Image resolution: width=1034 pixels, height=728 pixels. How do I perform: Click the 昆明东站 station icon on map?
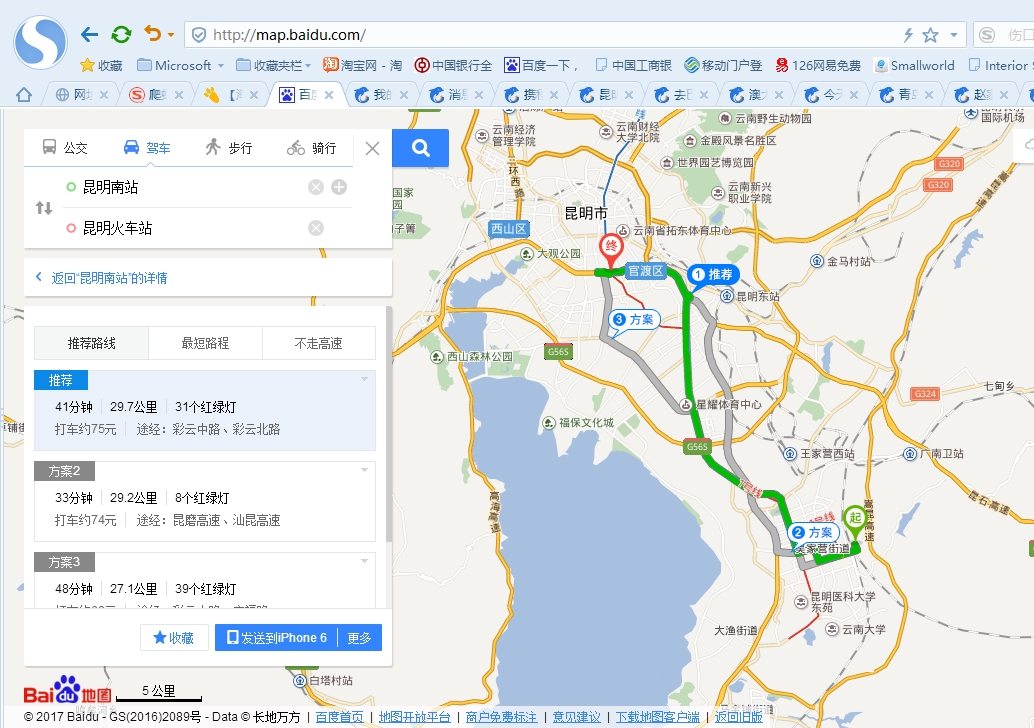pos(727,296)
